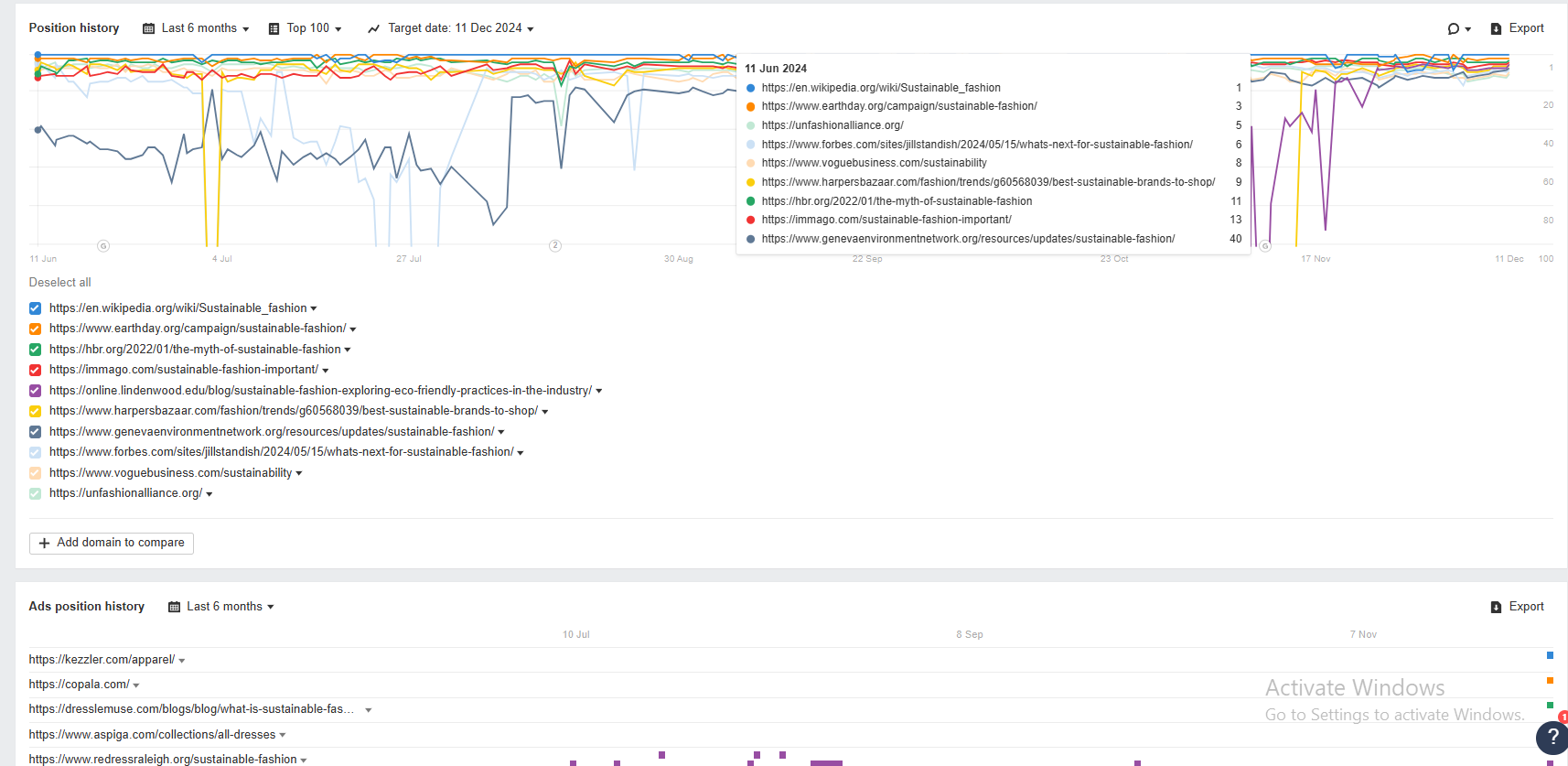The image size is (1568, 766).
Task: Click the green ad marker for dresslemuse row
Action: click(1550, 706)
